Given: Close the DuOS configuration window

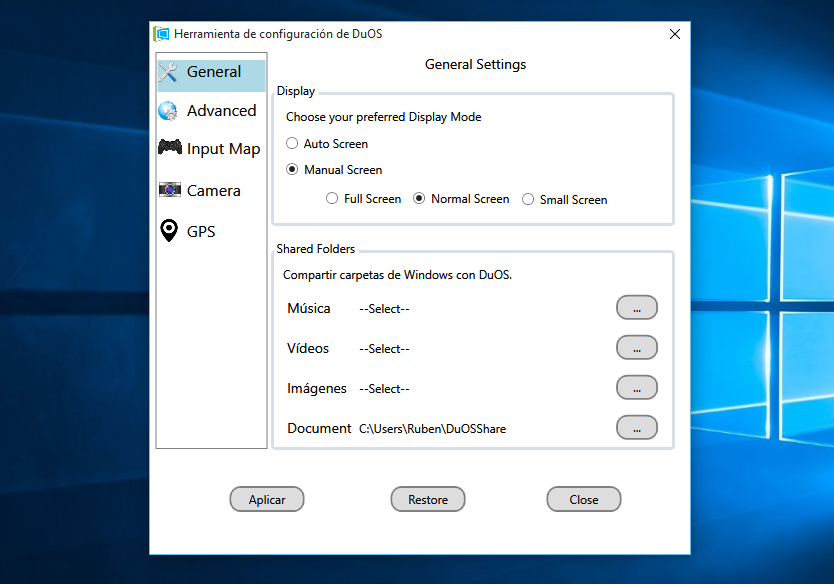Looking at the screenshot, I should coord(675,34).
